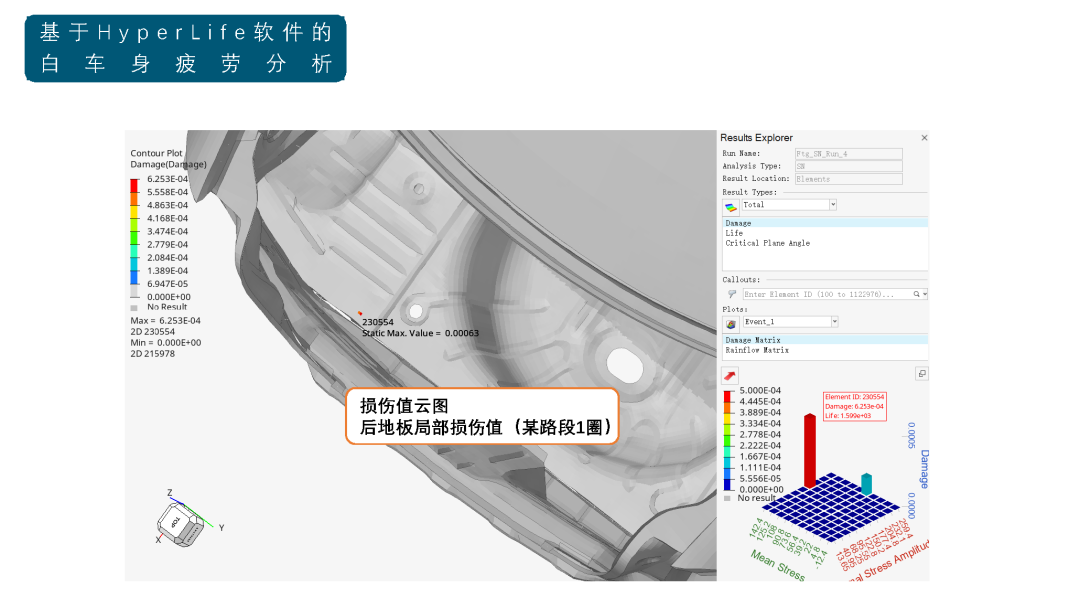Click the Element ID 230554 callout box in plot

pyautogui.click(x=854, y=406)
